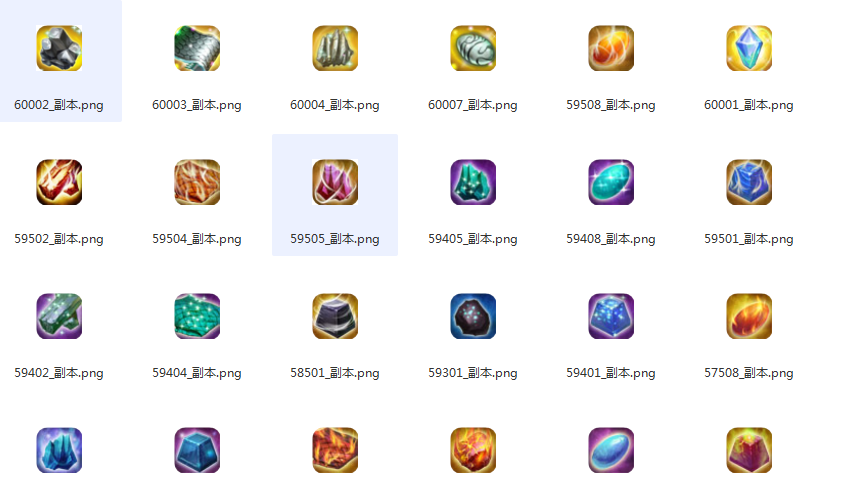Image resolution: width=844 pixels, height=484 pixels.
Task: Select the 60004_副本.png gray crystal icon
Action: pyautogui.click(x=335, y=48)
